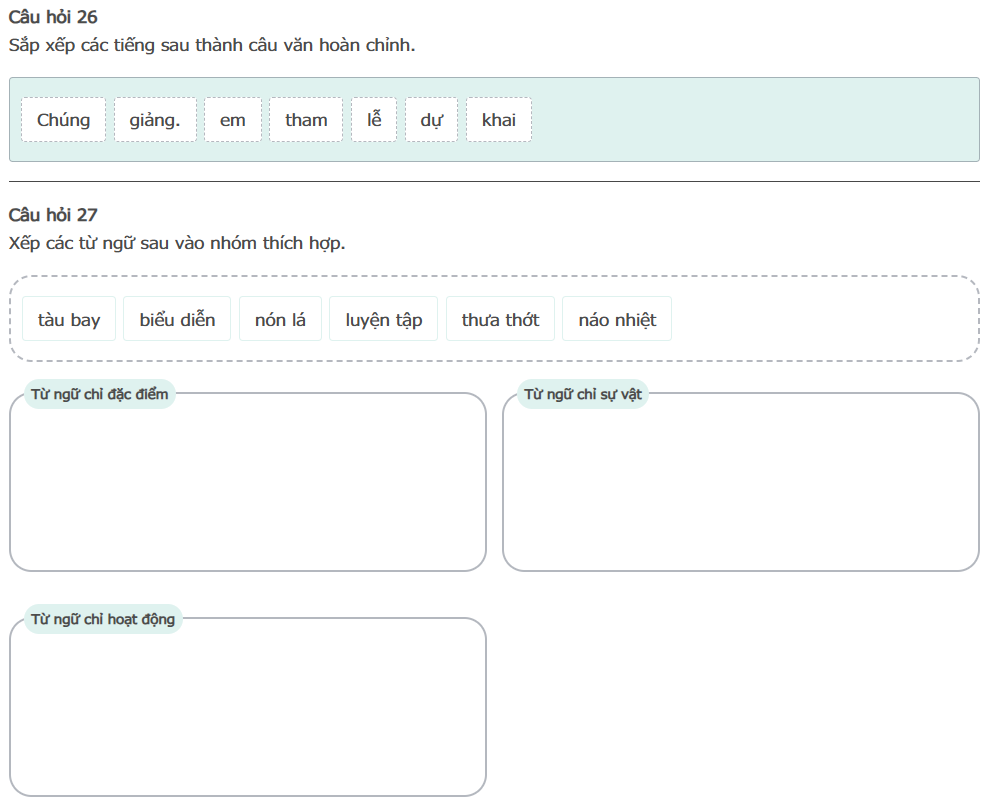Click the 'biểu diễn' word card

[177, 319]
